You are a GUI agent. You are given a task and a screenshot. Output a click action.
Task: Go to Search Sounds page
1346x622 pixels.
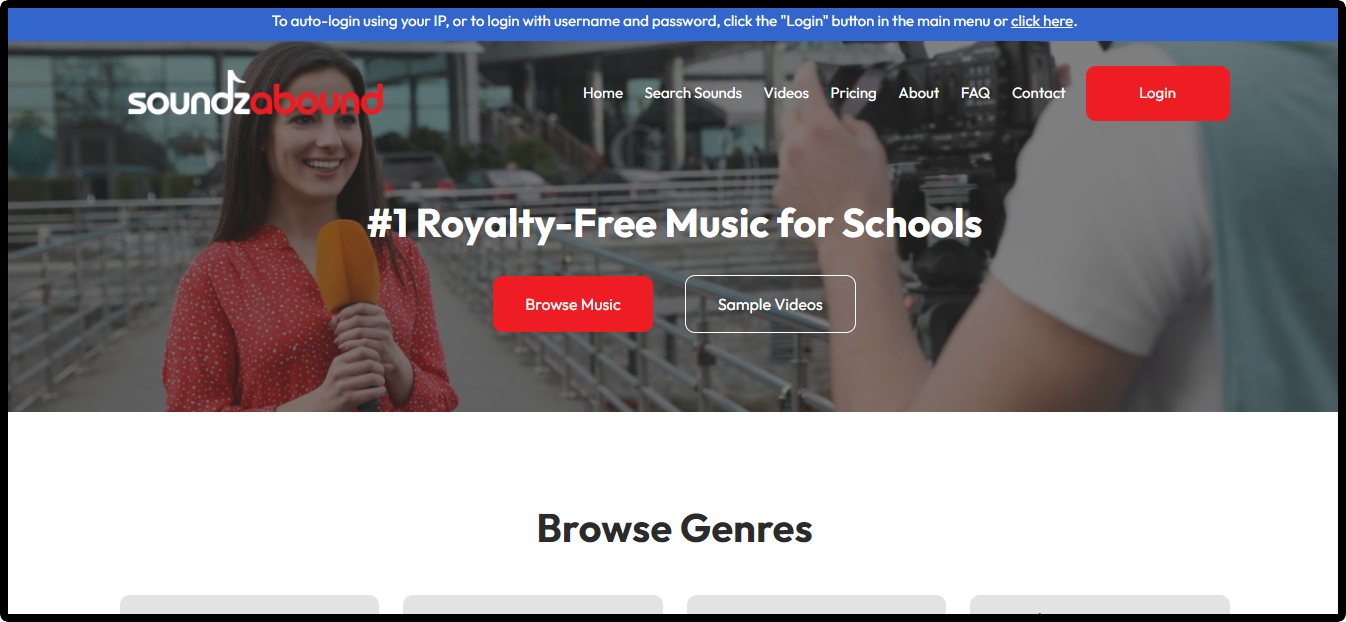[693, 93]
